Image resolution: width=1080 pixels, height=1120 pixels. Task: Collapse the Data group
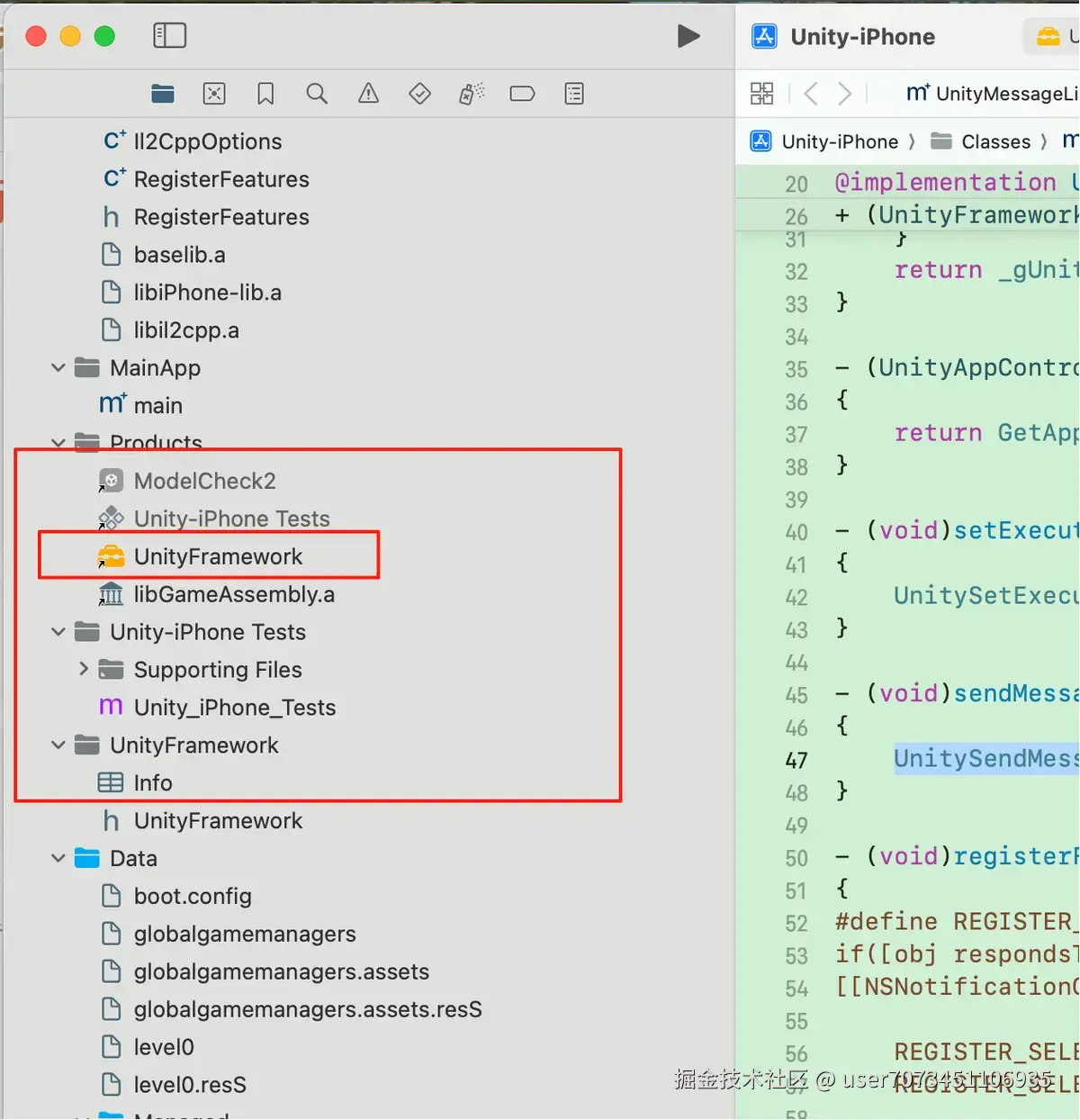pyautogui.click(x=58, y=858)
